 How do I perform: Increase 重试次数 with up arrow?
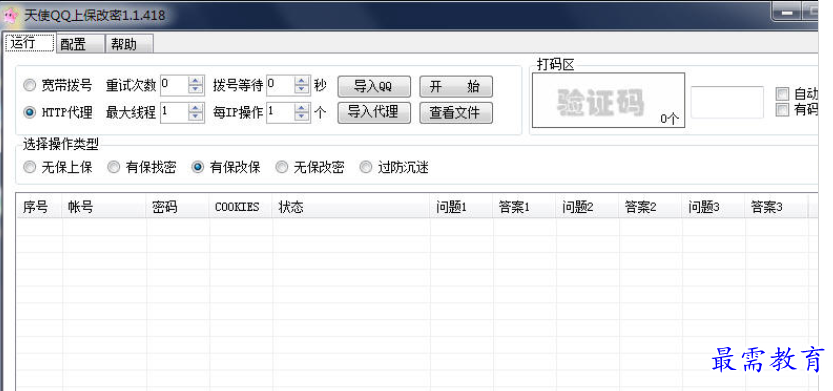196,81
